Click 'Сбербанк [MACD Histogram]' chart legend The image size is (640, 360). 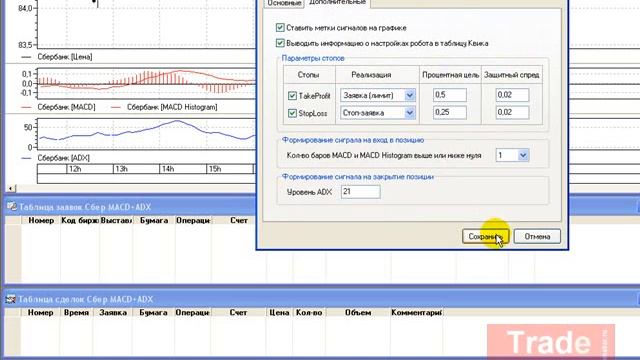coord(172,107)
